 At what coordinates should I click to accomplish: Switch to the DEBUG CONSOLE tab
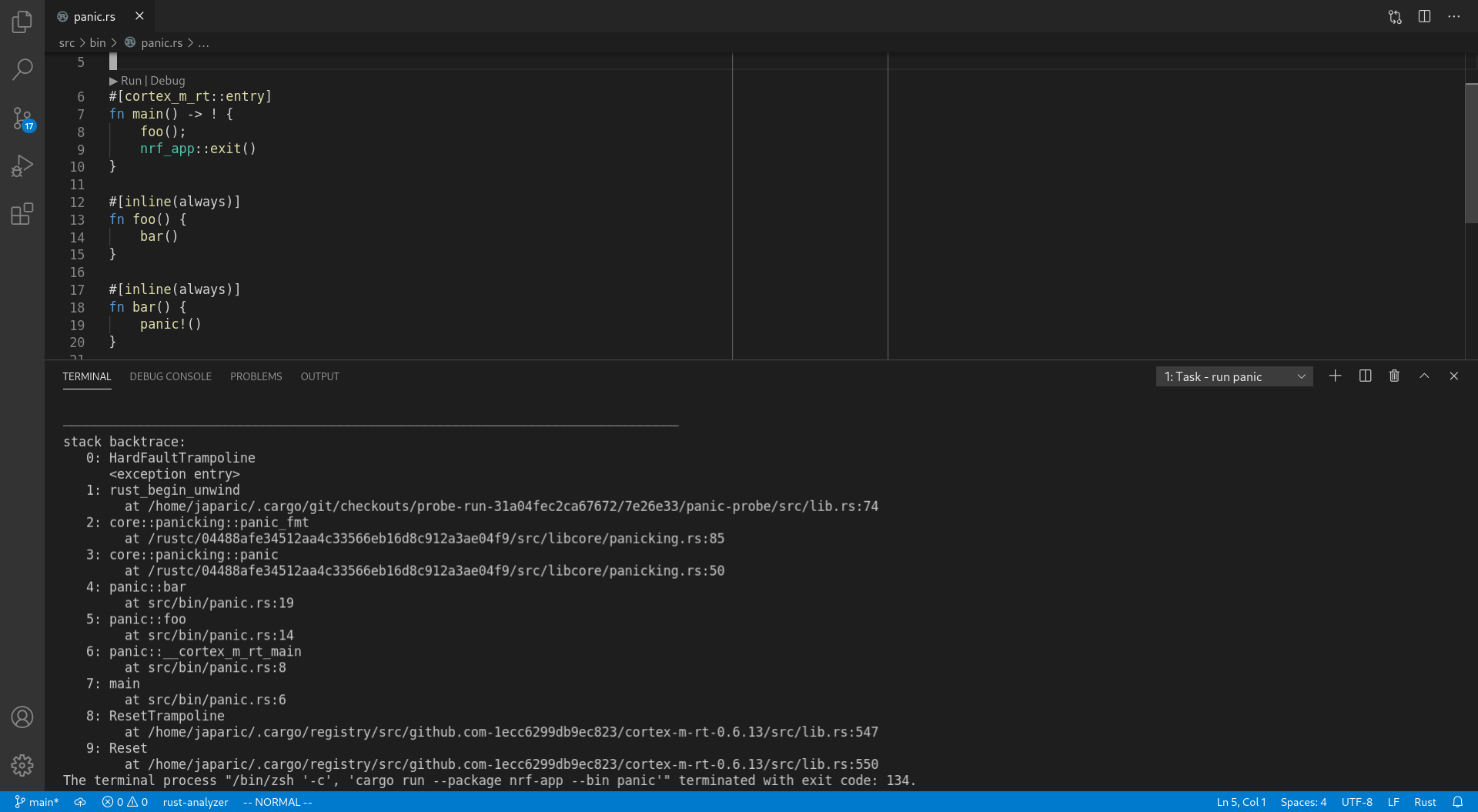pos(170,376)
